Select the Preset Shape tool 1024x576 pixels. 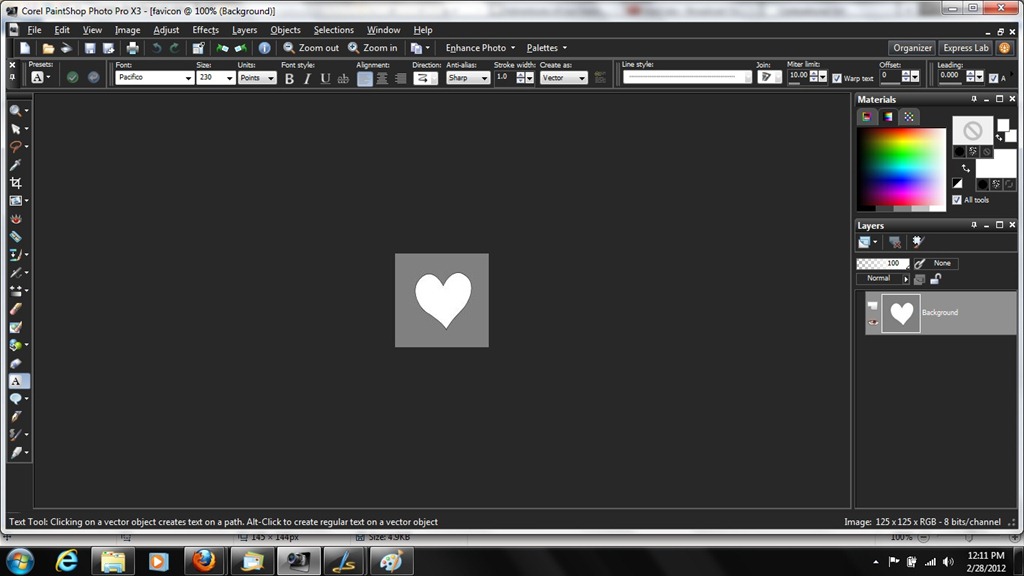[16, 398]
